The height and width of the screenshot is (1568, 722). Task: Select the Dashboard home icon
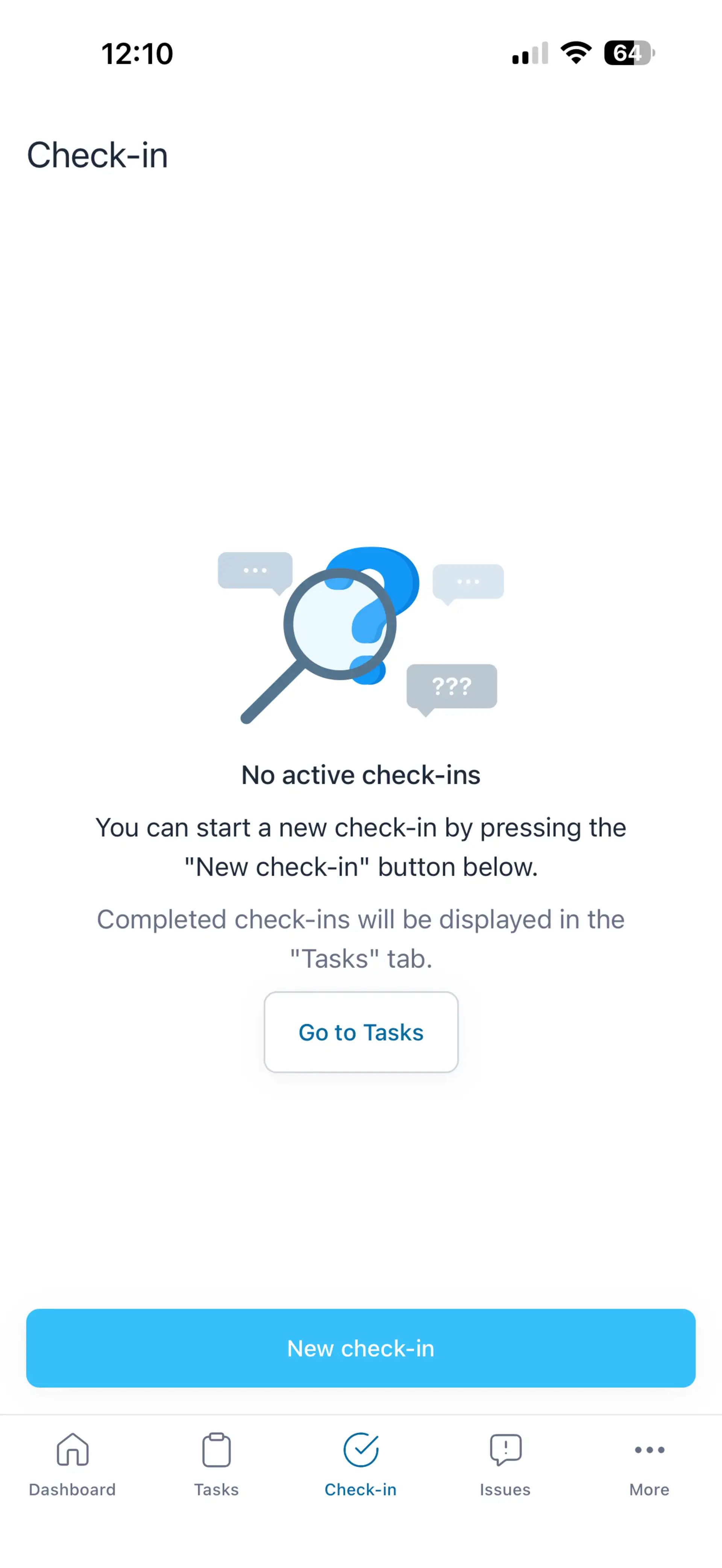(72, 1449)
